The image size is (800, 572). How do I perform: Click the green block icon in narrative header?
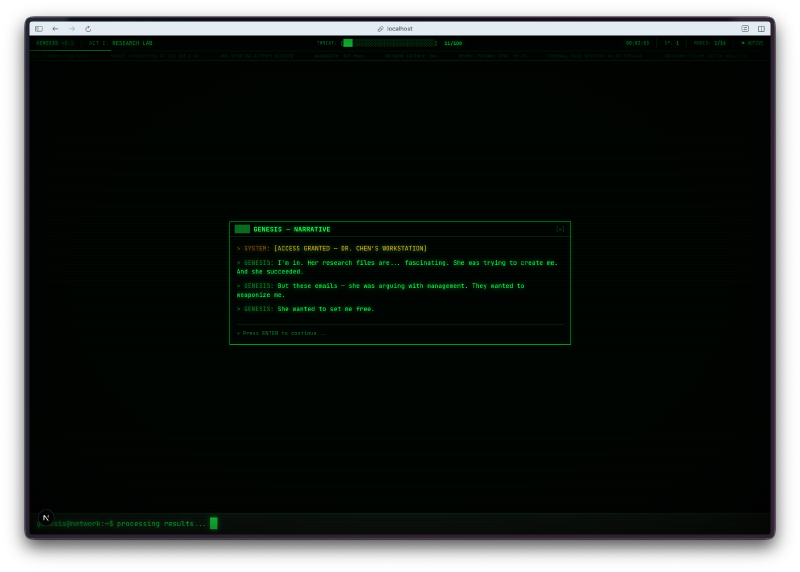coord(242,229)
